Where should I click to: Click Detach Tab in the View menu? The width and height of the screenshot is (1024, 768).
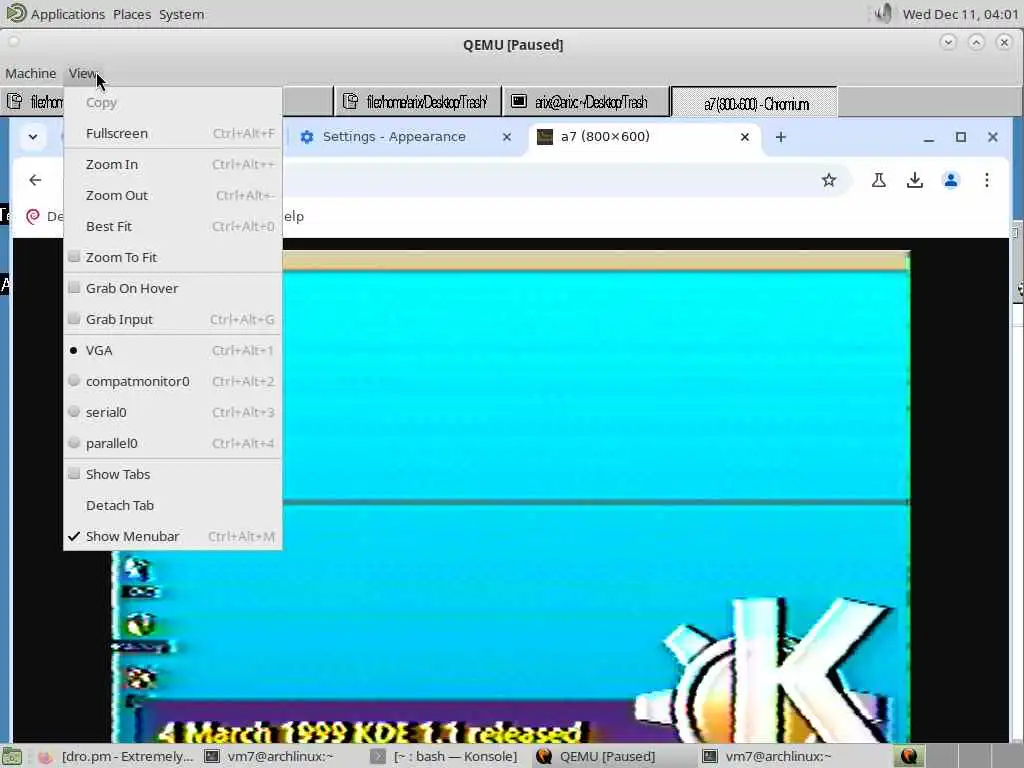point(173,505)
